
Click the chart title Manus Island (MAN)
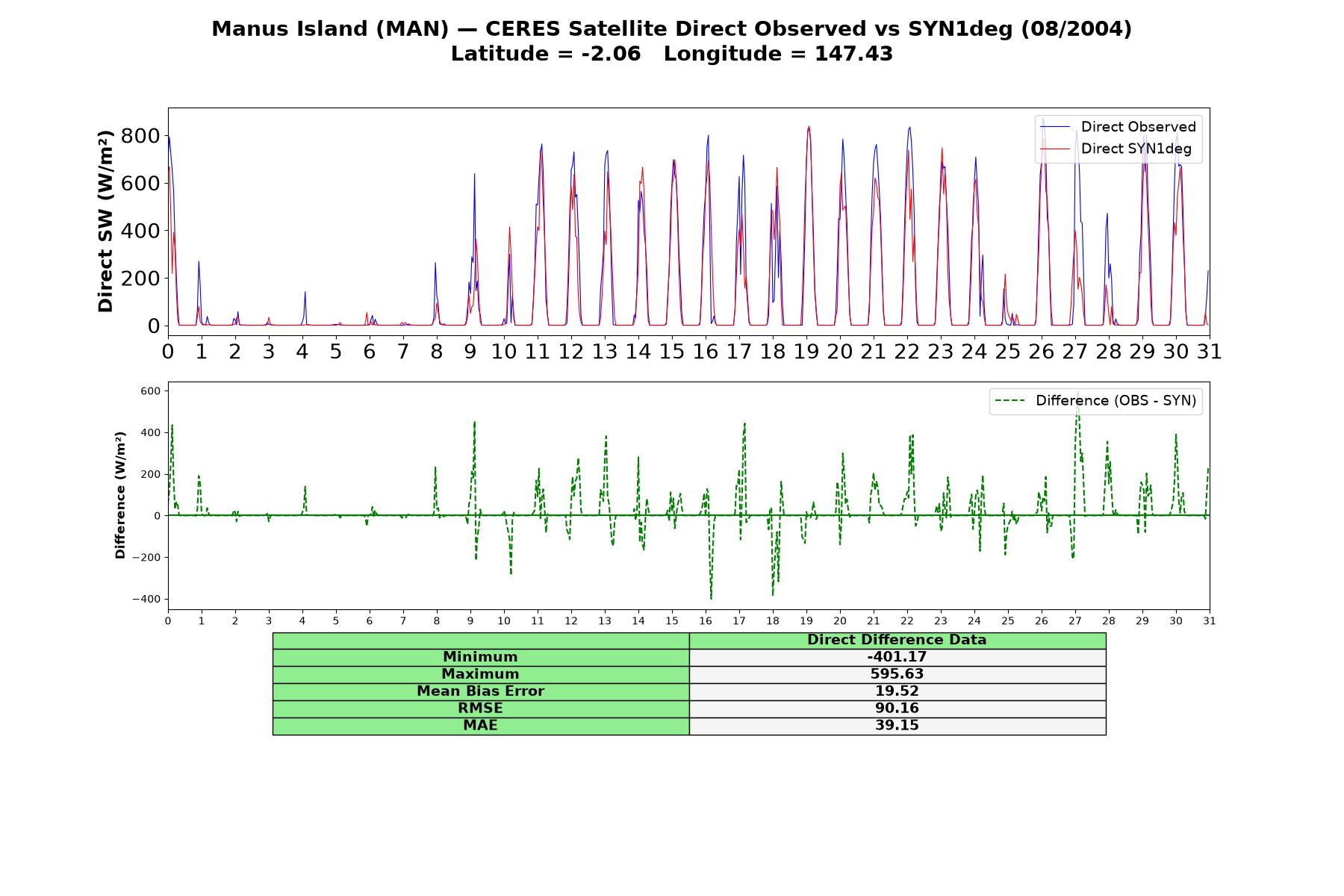pyautogui.click(x=330, y=29)
